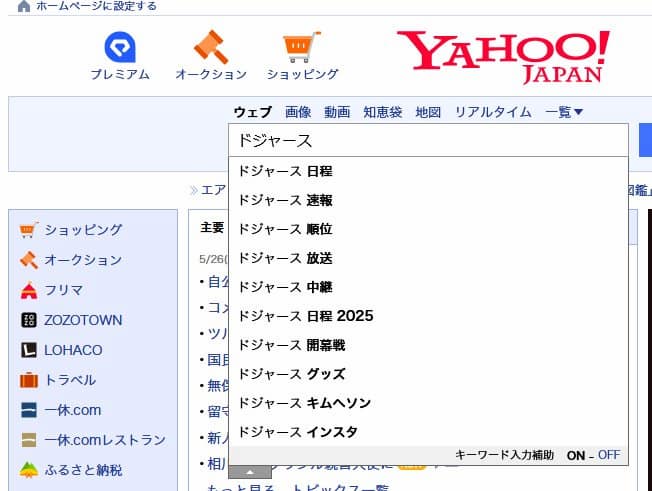Choose suggestion ドジャース 中継

(x=428, y=287)
